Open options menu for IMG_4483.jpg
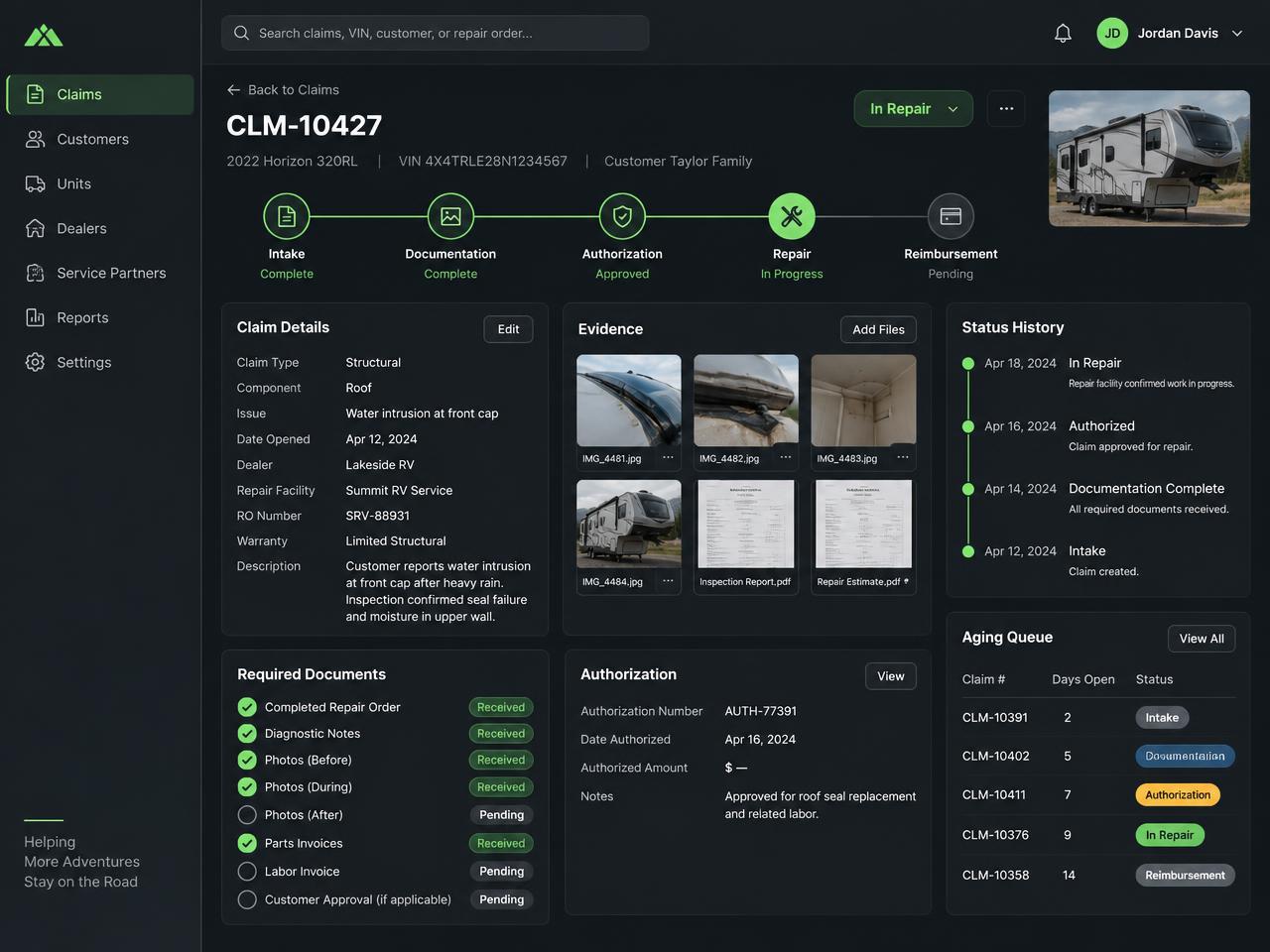The width and height of the screenshot is (1270, 952). (x=903, y=458)
